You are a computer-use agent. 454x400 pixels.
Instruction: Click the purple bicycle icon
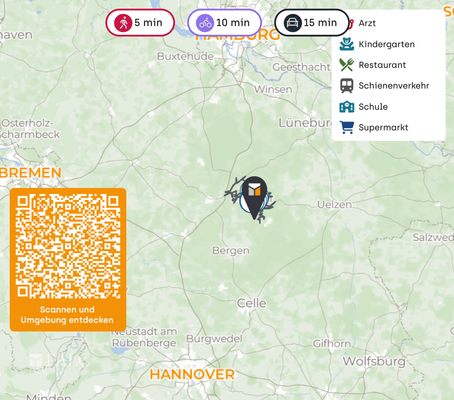point(205,23)
